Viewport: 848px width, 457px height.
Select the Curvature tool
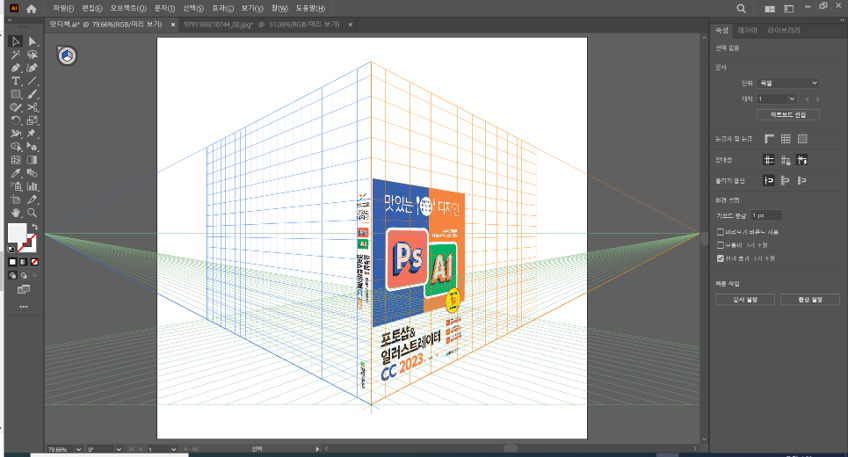coord(32,68)
